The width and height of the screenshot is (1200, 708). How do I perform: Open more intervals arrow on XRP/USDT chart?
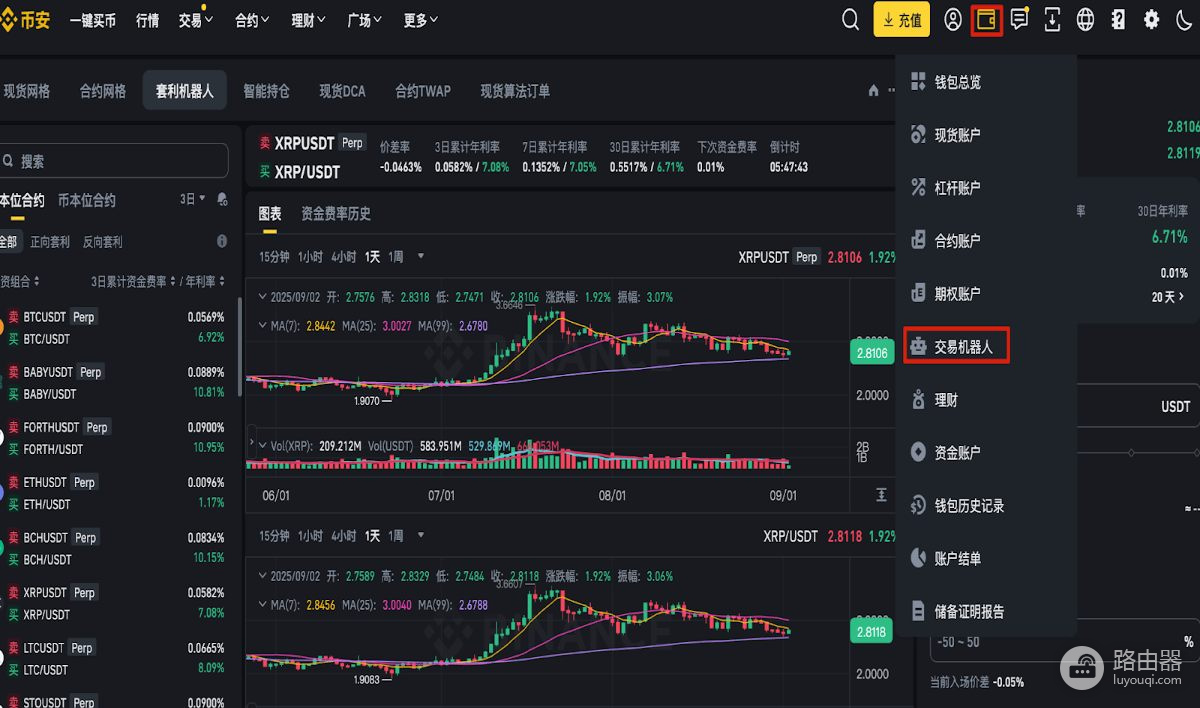421,535
